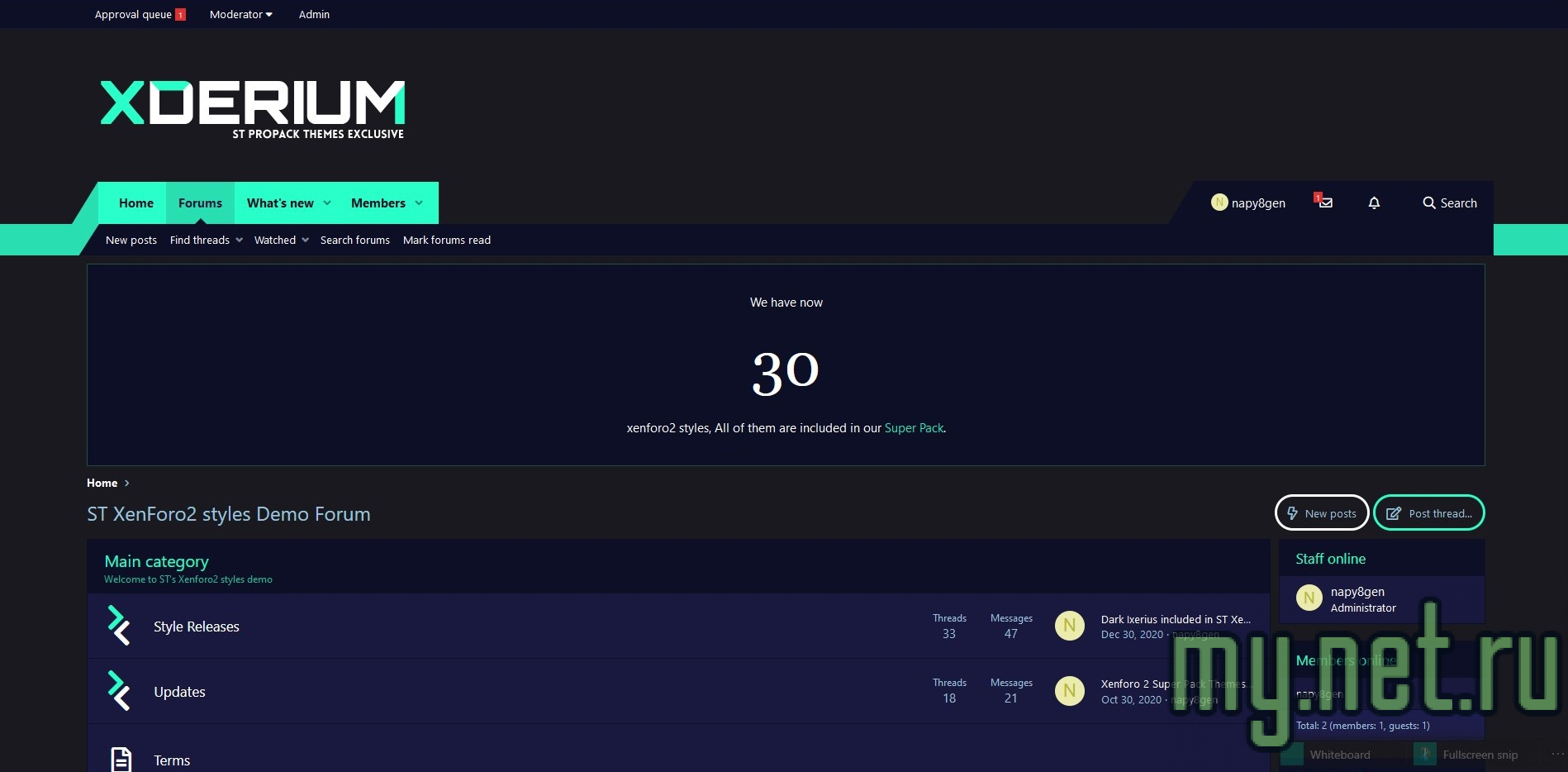Viewport: 1568px width, 772px height.
Task: Click the Post thread button
Action: coord(1428,513)
